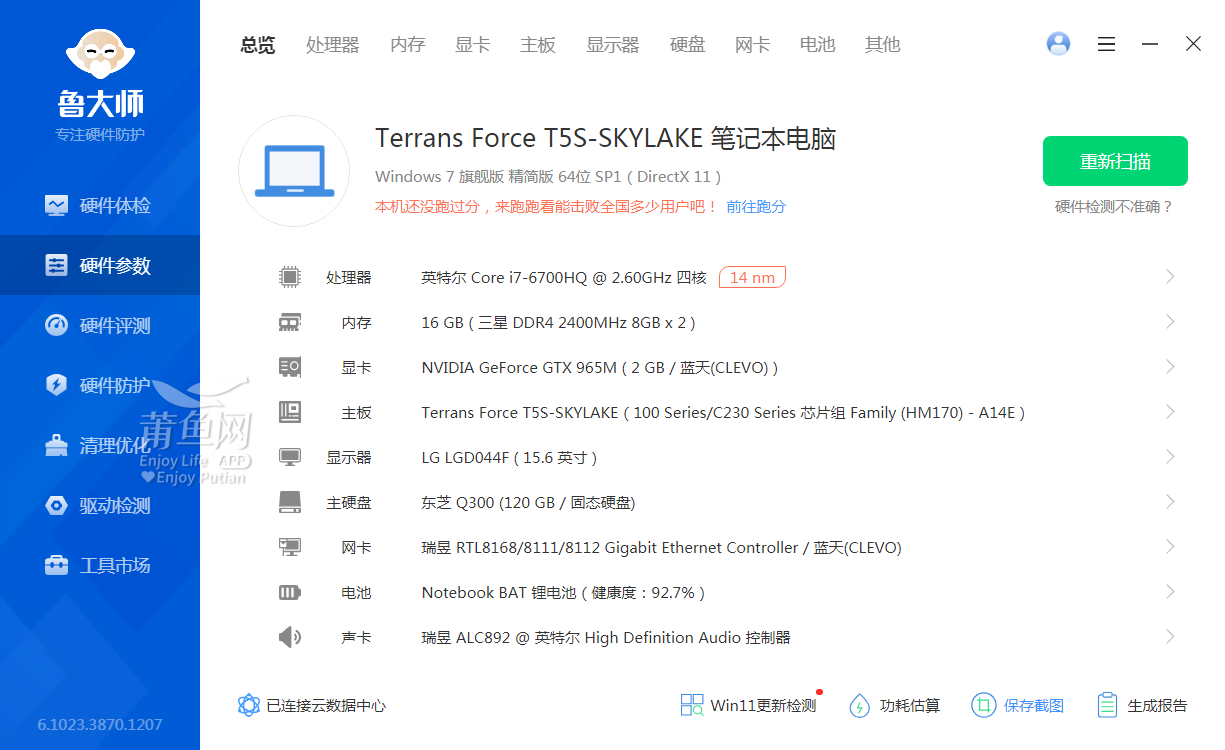This screenshot has height=750, width=1225.
Task: Open 清理优化 in the sidebar
Action: [100, 445]
